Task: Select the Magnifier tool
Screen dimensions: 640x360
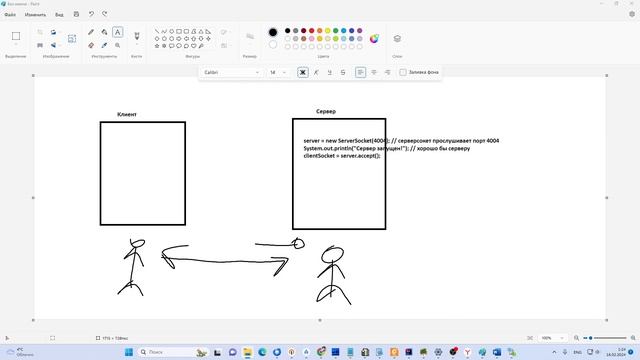Action: coord(118,45)
